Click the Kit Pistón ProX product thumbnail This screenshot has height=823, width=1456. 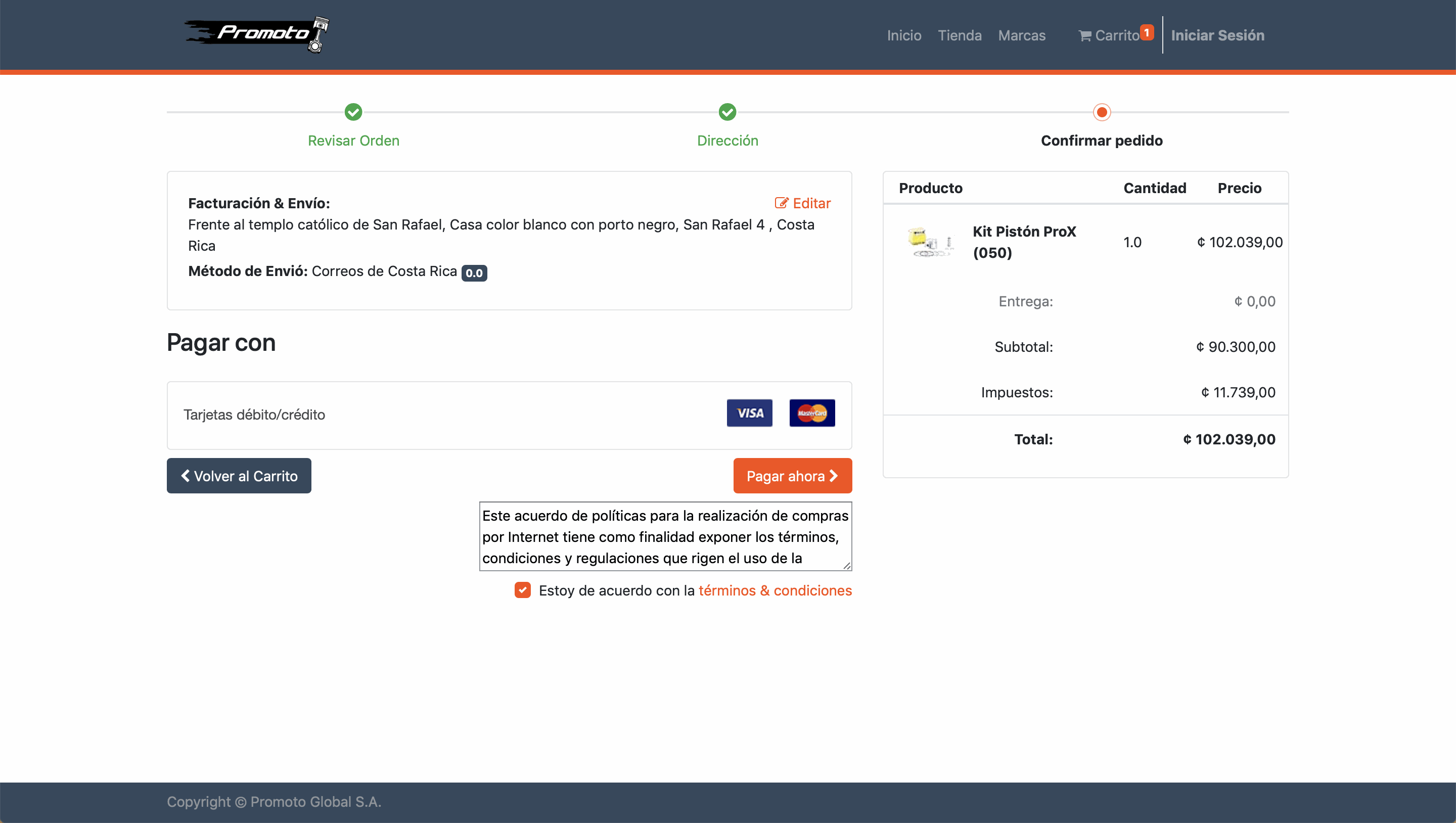tap(930, 243)
